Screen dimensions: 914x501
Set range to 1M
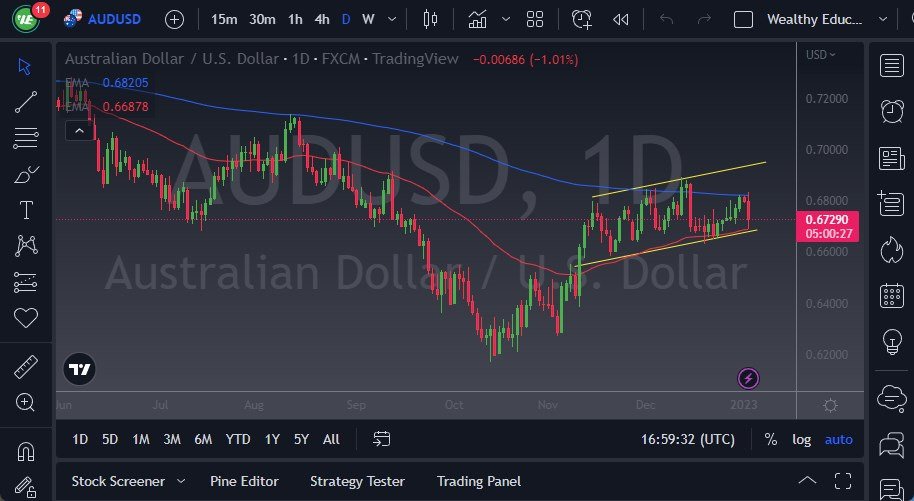[141, 439]
